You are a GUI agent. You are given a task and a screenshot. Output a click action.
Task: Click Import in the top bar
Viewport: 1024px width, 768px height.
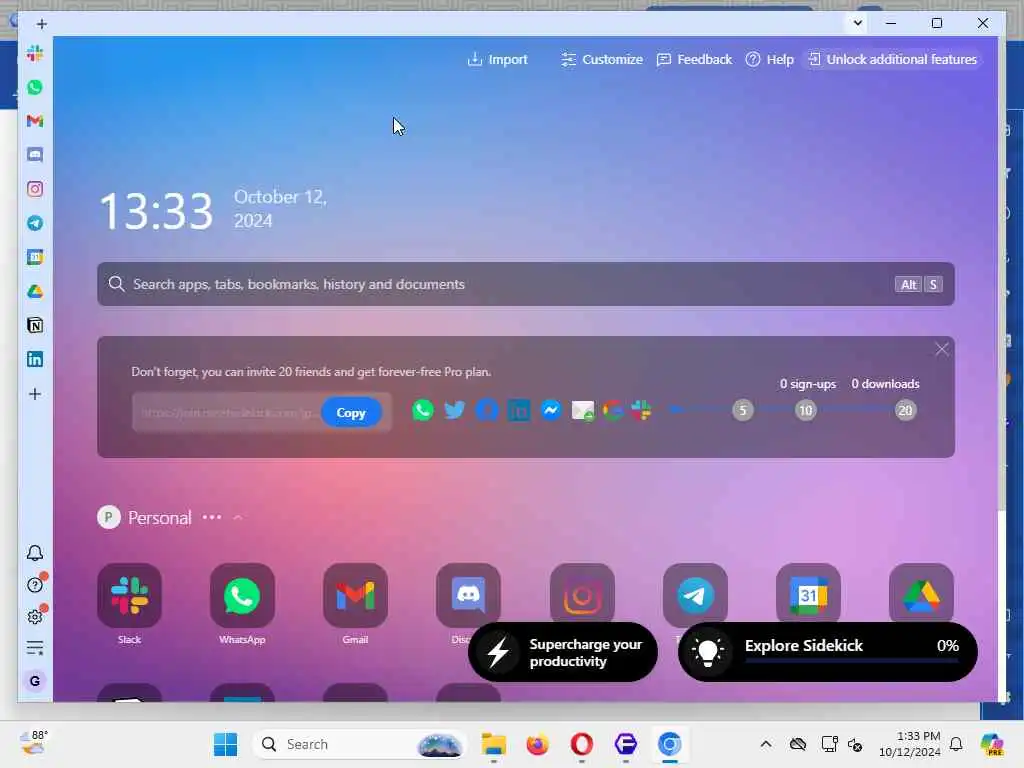point(498,59)
